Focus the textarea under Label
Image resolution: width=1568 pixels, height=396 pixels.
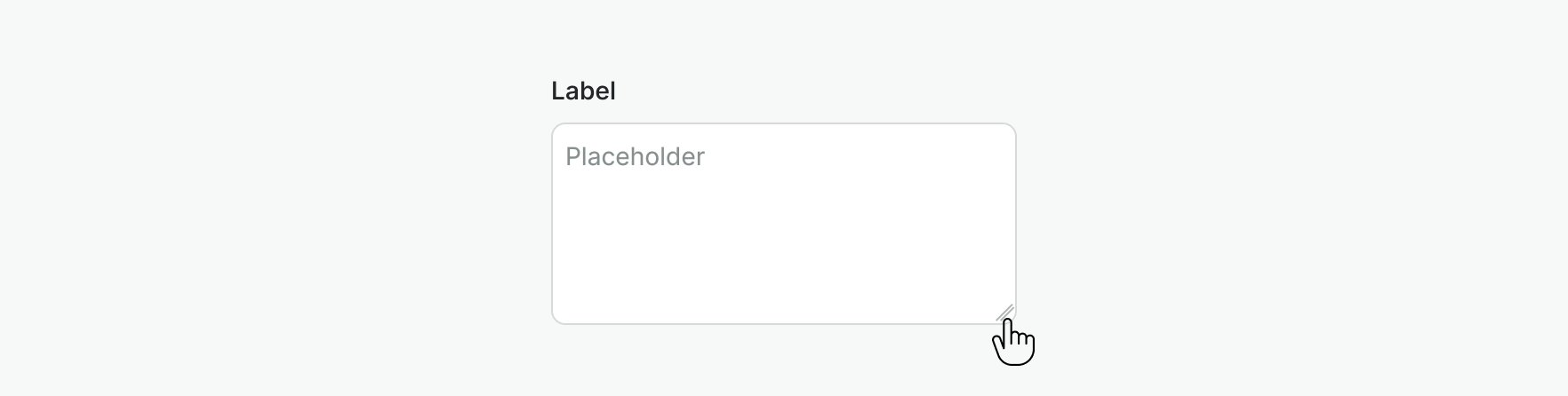coord(783,224)
